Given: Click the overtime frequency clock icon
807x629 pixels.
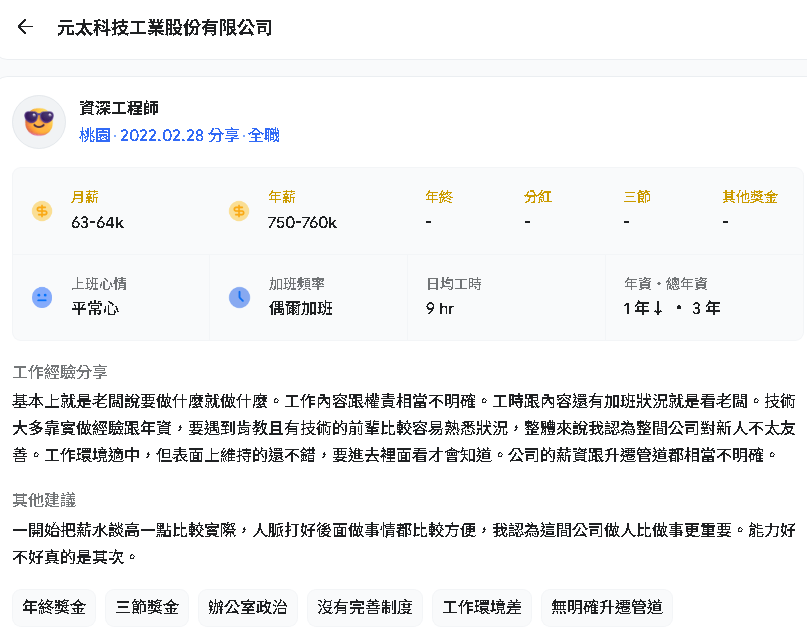Looking at the screenshot, I should [239, 298].
